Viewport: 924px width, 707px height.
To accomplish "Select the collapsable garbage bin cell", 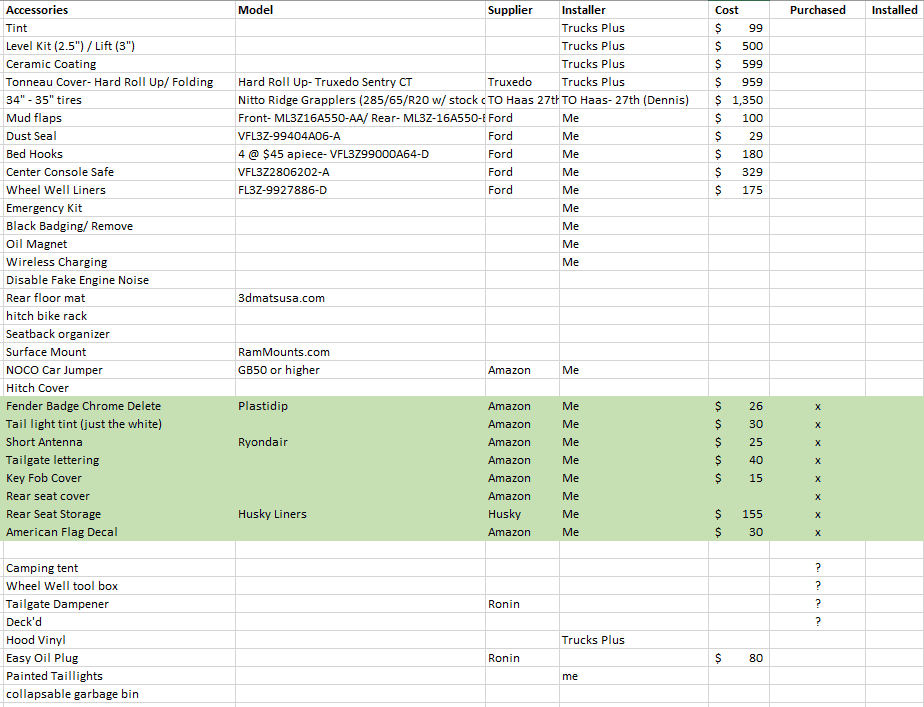I will coord(72,694).
